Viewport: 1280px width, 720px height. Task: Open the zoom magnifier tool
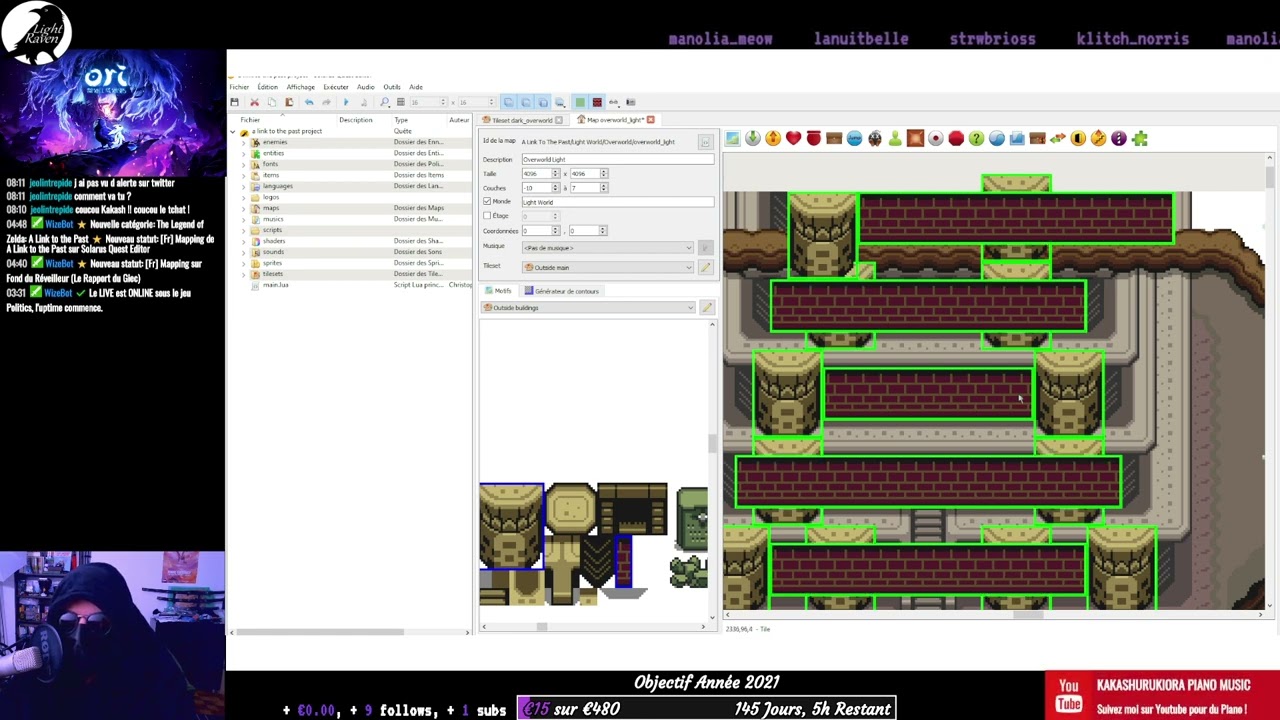384,102
